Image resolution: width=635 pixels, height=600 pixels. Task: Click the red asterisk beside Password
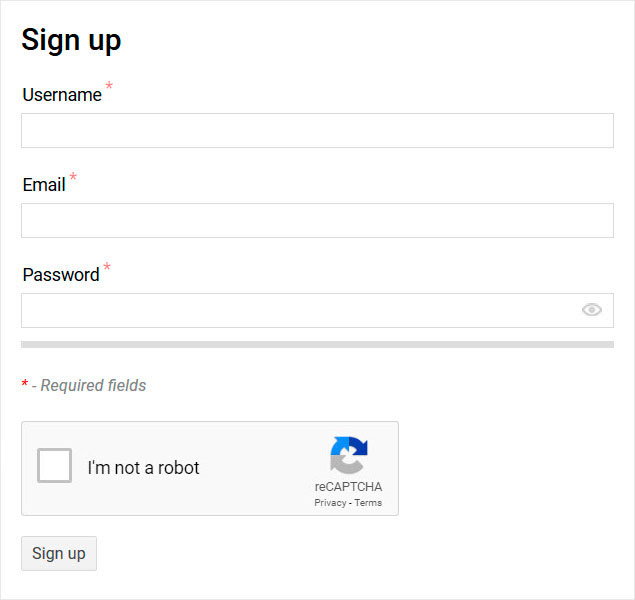(107, 268)
